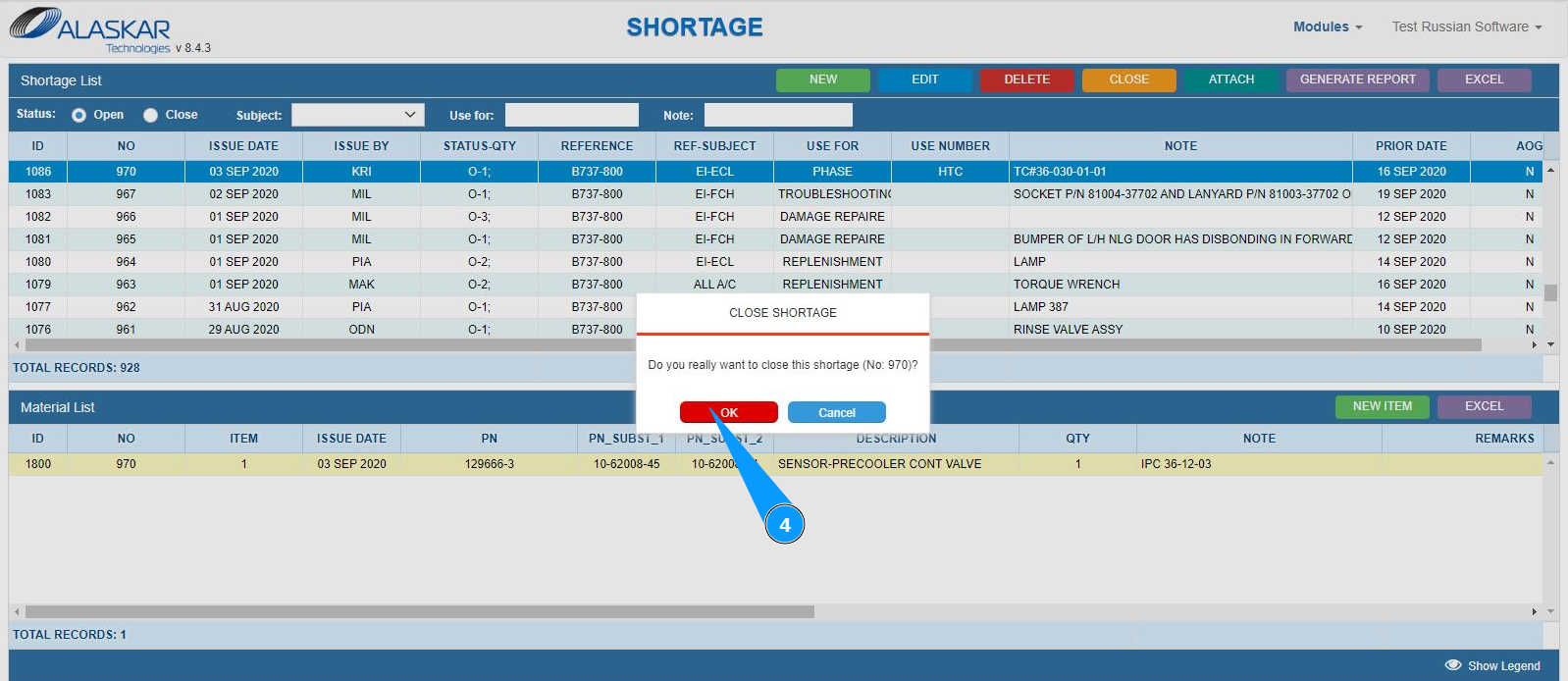Click Cancel in the Close Shortage dialog
The height and width of the screenshot is (681, 1568).
click(837, 412)
